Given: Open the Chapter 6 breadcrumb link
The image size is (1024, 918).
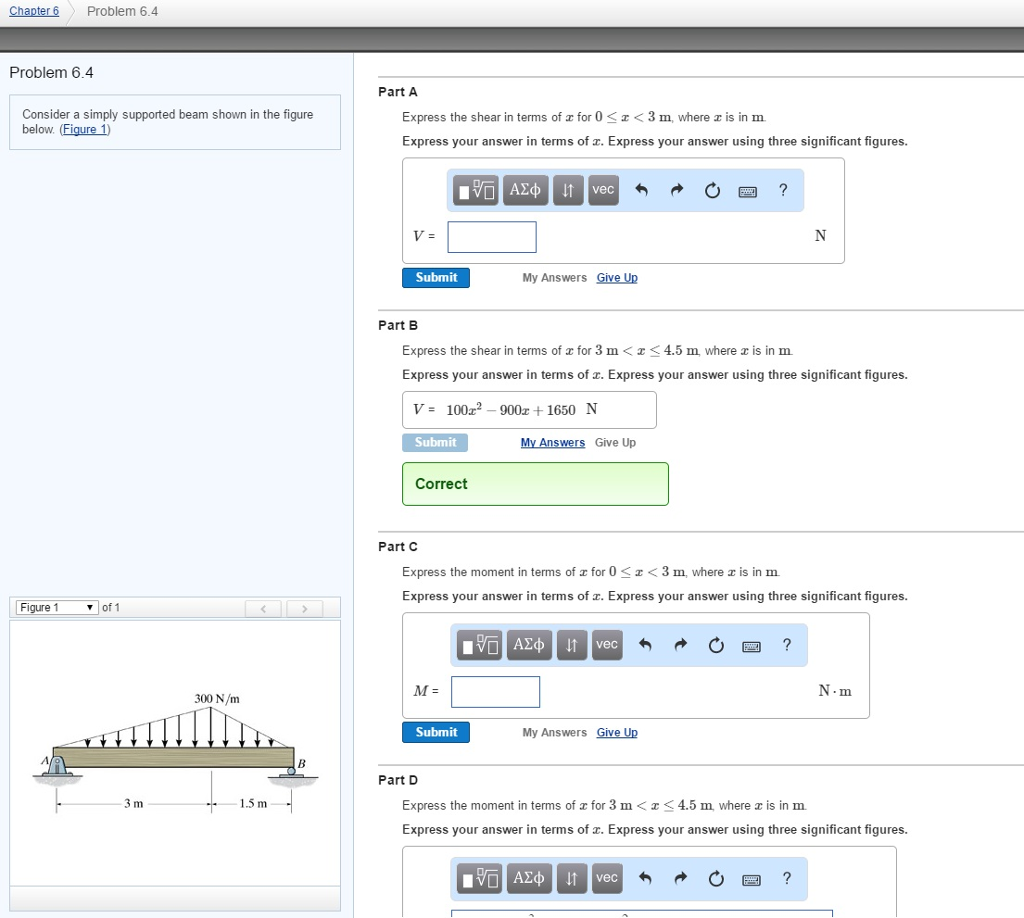Looking at the screenshot, I should coord(34,11).
